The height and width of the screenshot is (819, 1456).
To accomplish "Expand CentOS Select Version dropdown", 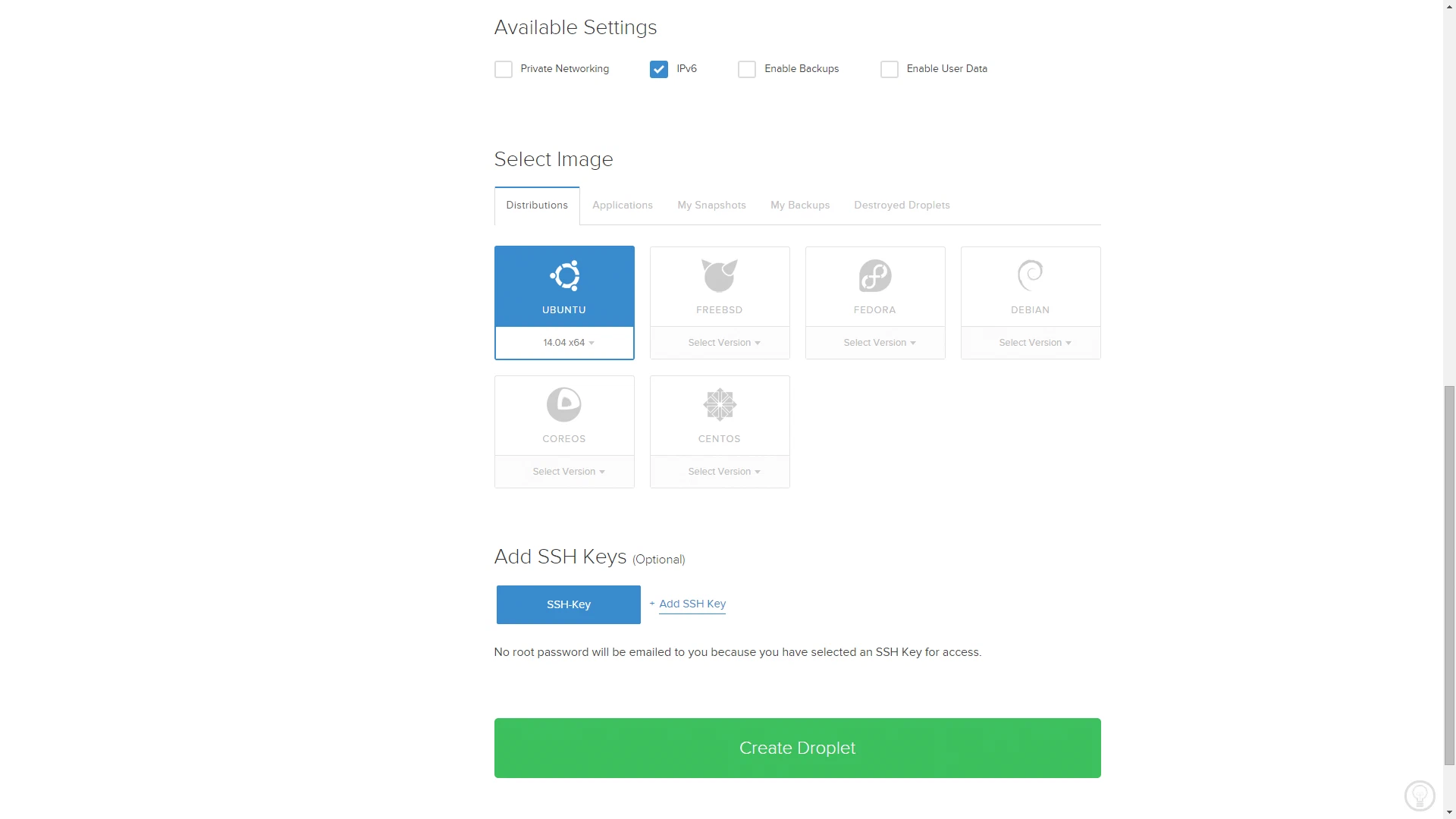I will [x=720, y=472].
